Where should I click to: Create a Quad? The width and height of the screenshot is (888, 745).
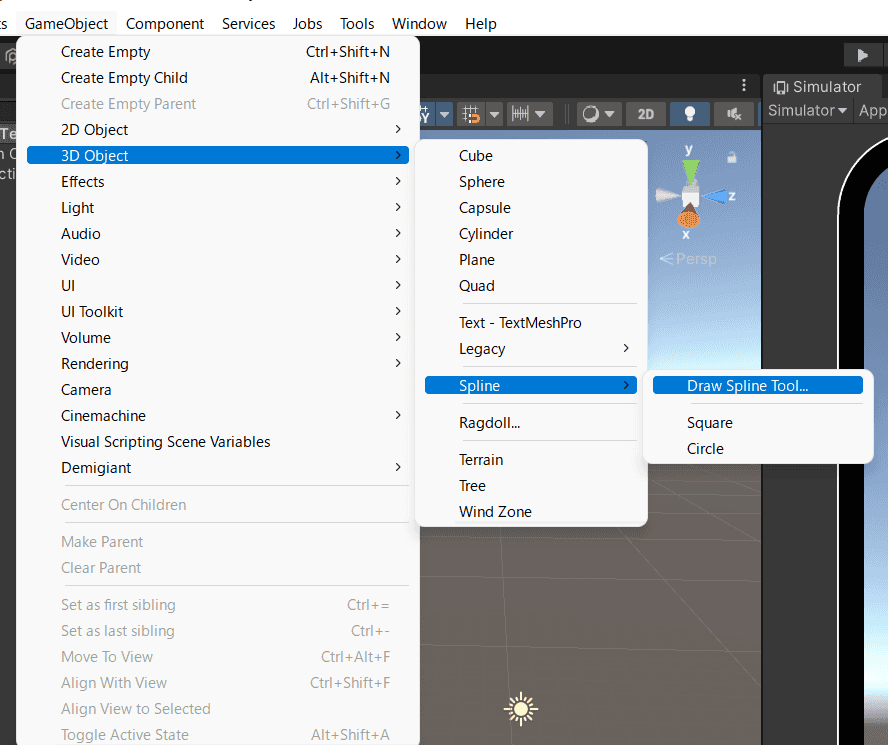point(531,286)
